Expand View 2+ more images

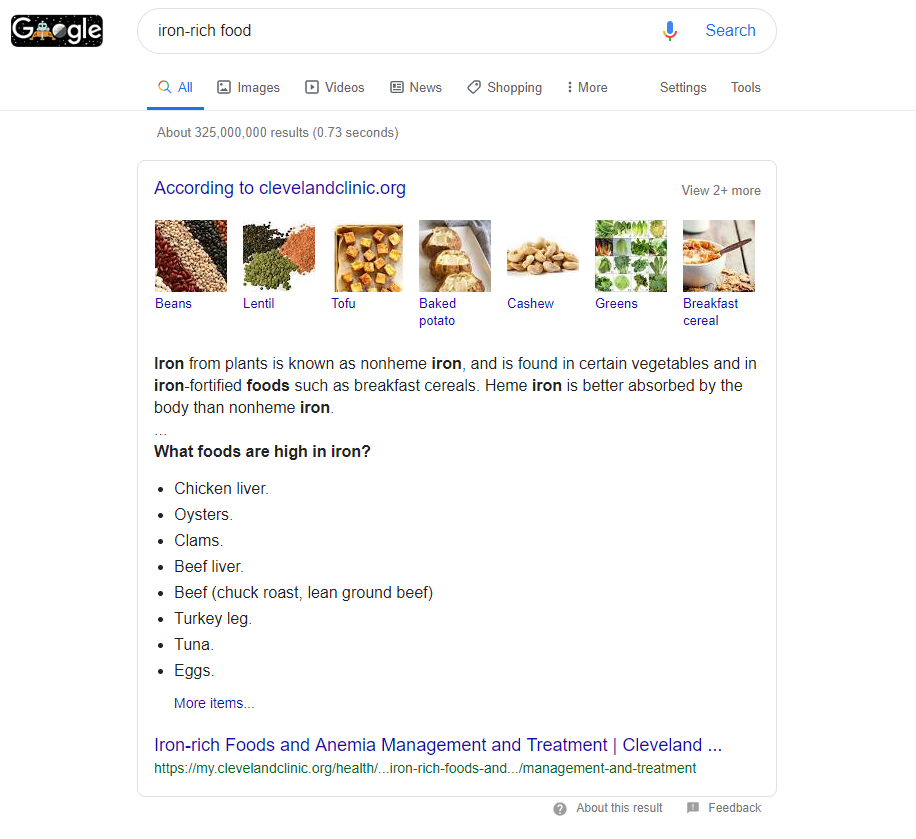(721, 190)
